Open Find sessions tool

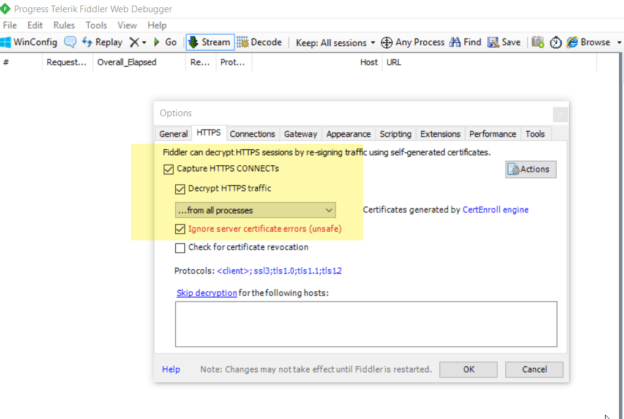point(465,42)
